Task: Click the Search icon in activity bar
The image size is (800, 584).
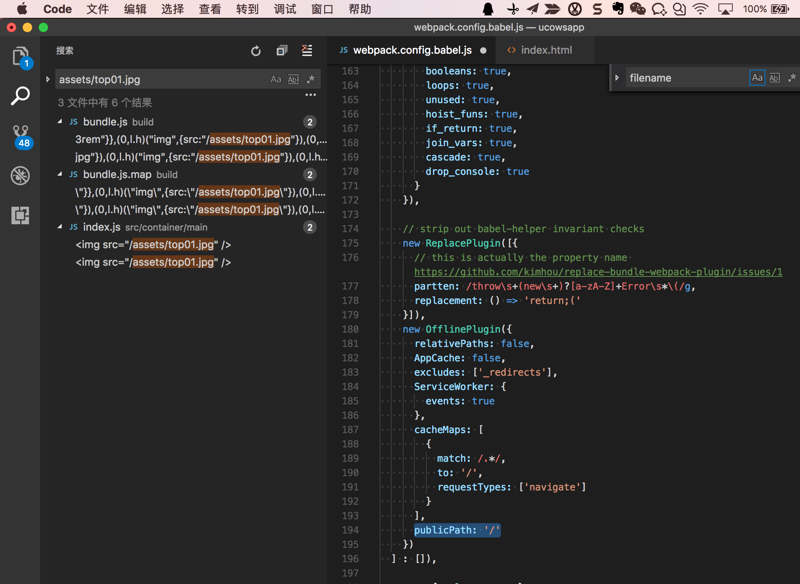Action: pos(20,96)
